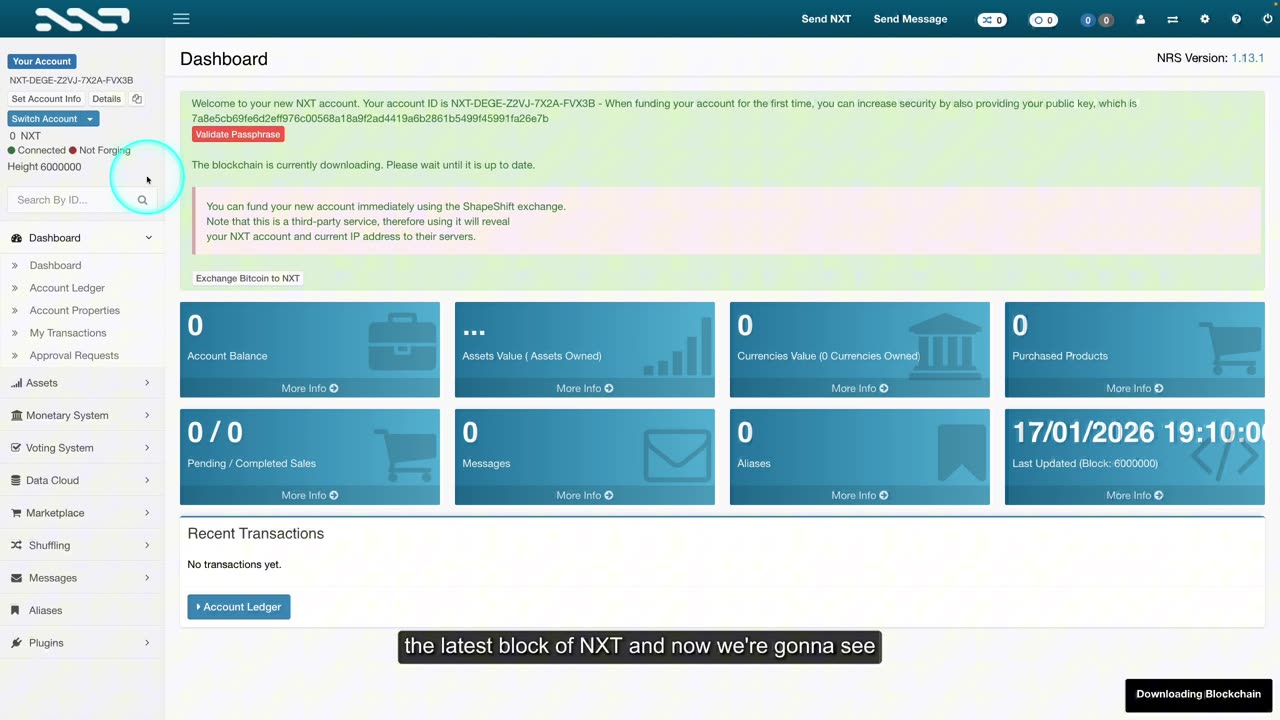Screen dimensions: 1280x720
Task: Open the shuffling notifications badge
Action: [x=992, y=20]
